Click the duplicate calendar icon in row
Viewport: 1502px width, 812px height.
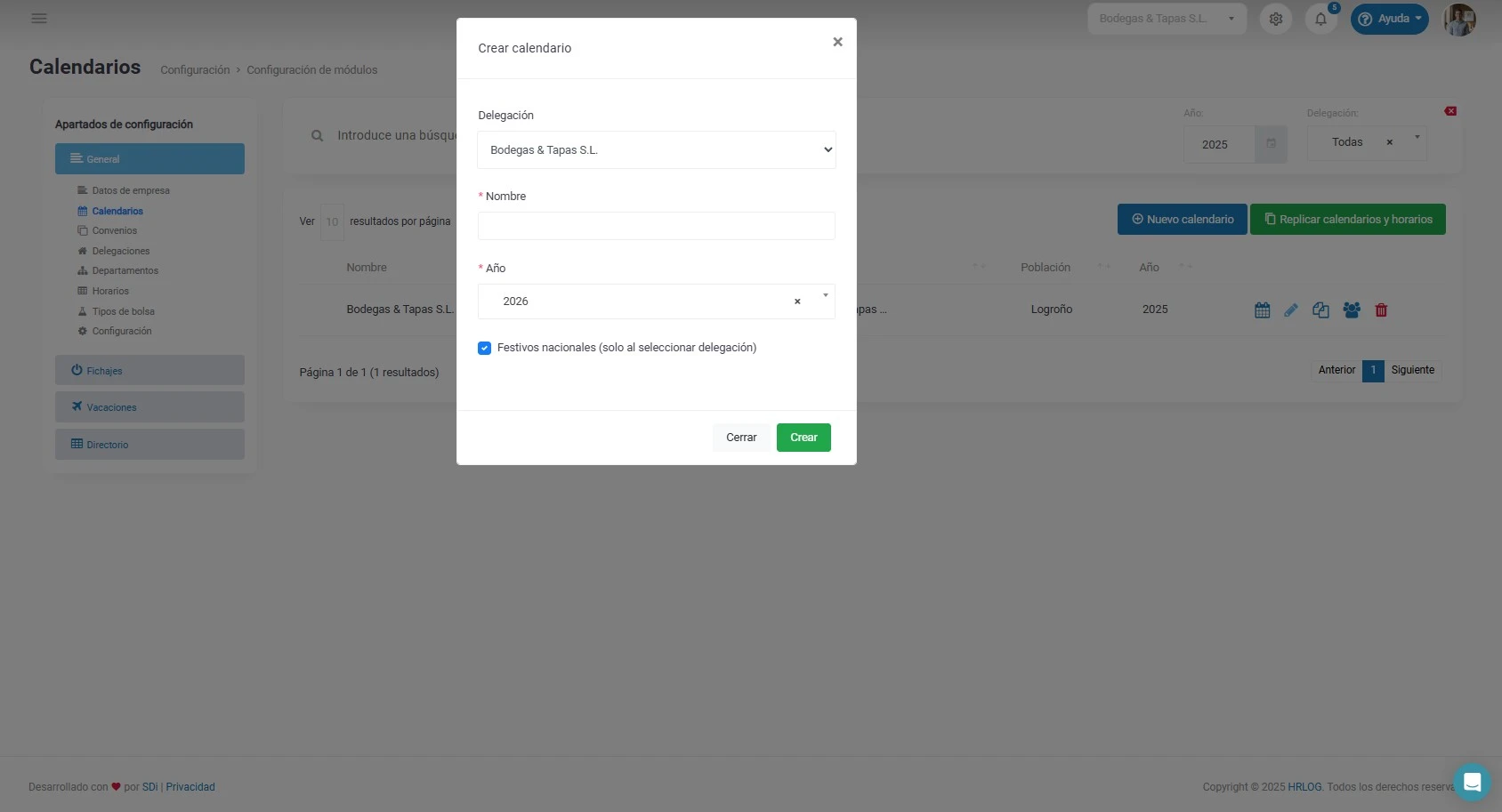point(1320,310)
